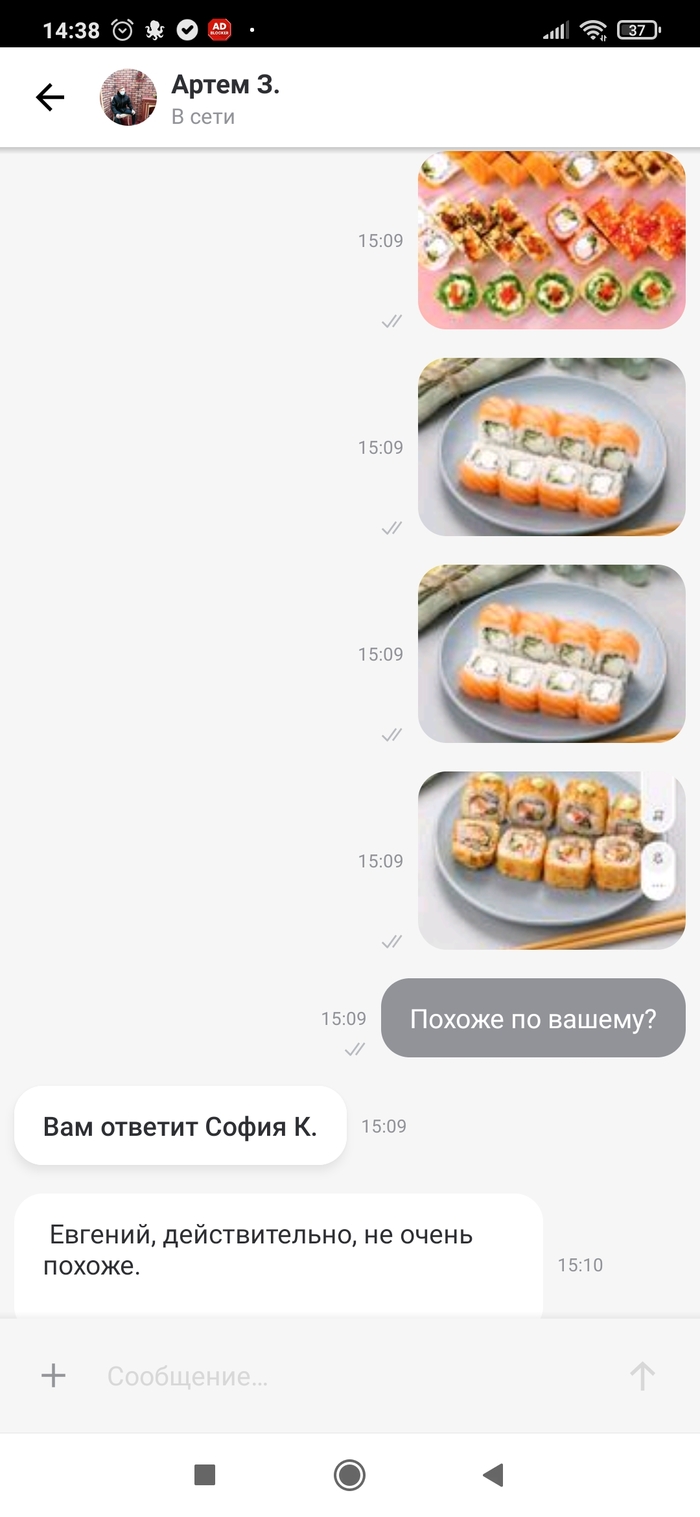Tap the Wi-Fi status icon

tap(593, 30)
